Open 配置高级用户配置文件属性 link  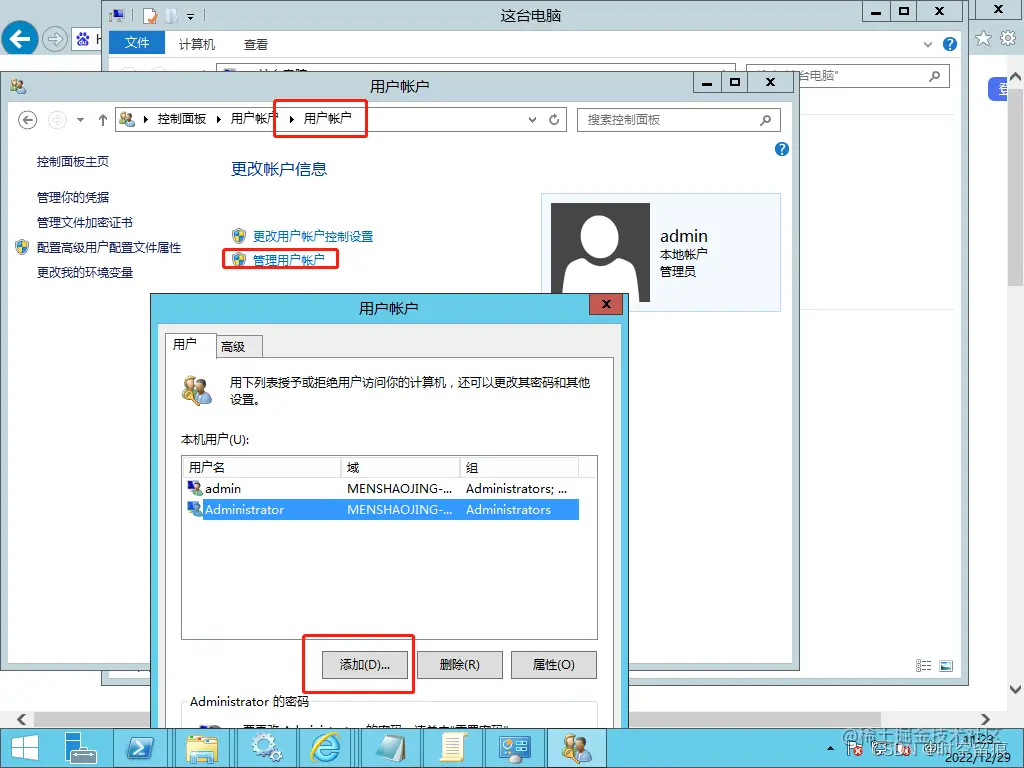[109, 248]
